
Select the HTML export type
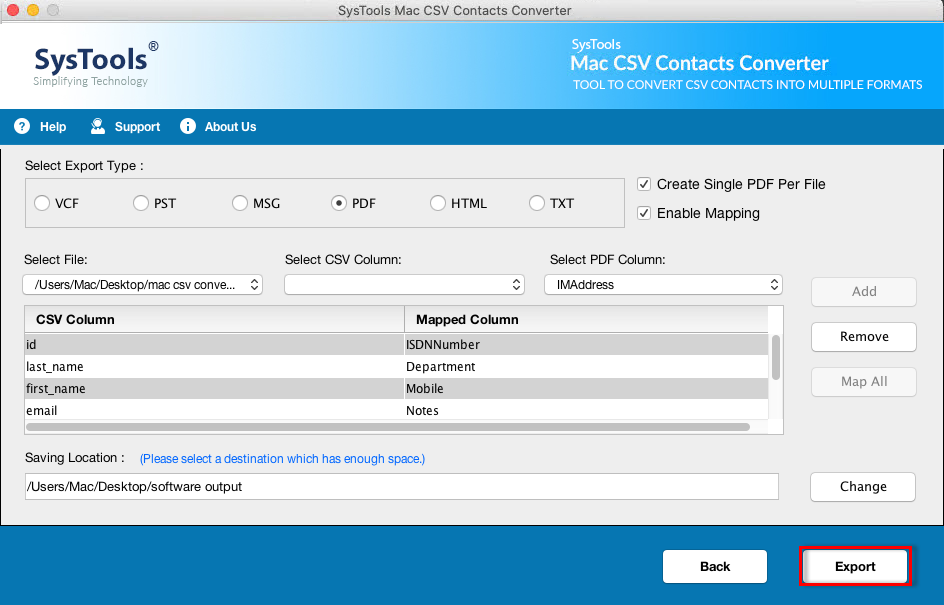click(438, 203)
